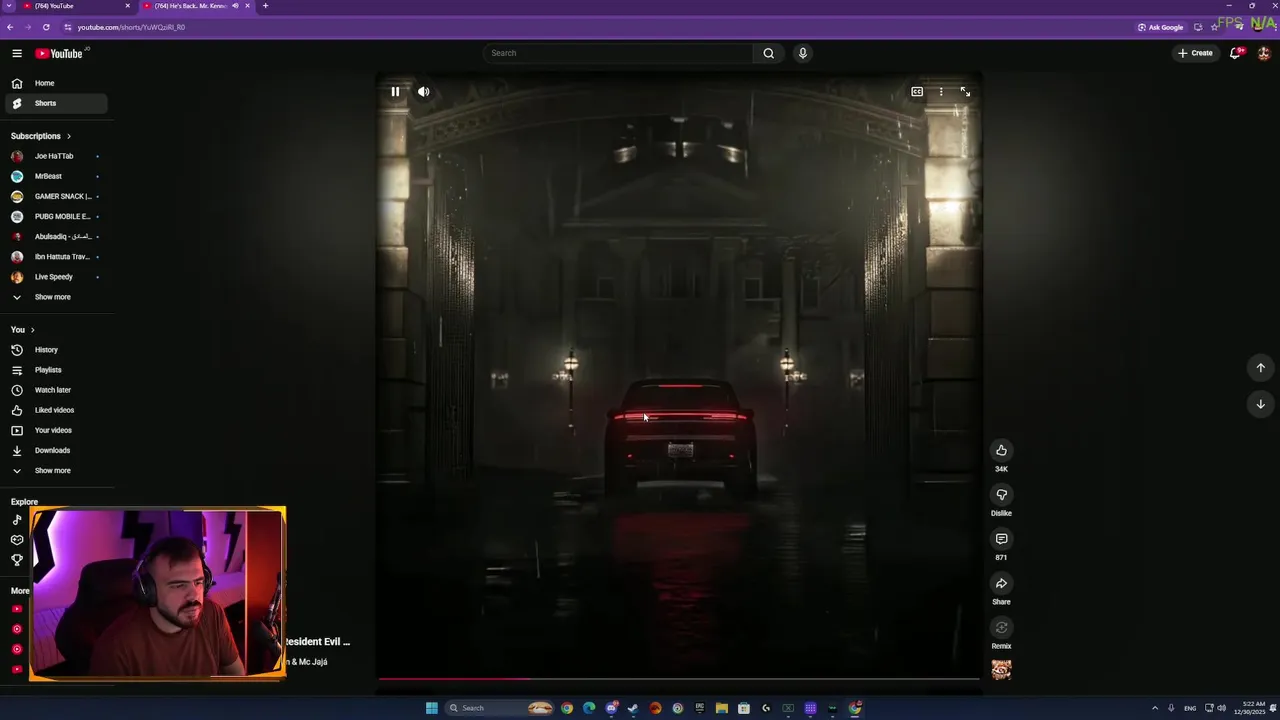Go to the next Short with down arrow
This screenshot has width=1280, height=720.
tap(1260, 404)
